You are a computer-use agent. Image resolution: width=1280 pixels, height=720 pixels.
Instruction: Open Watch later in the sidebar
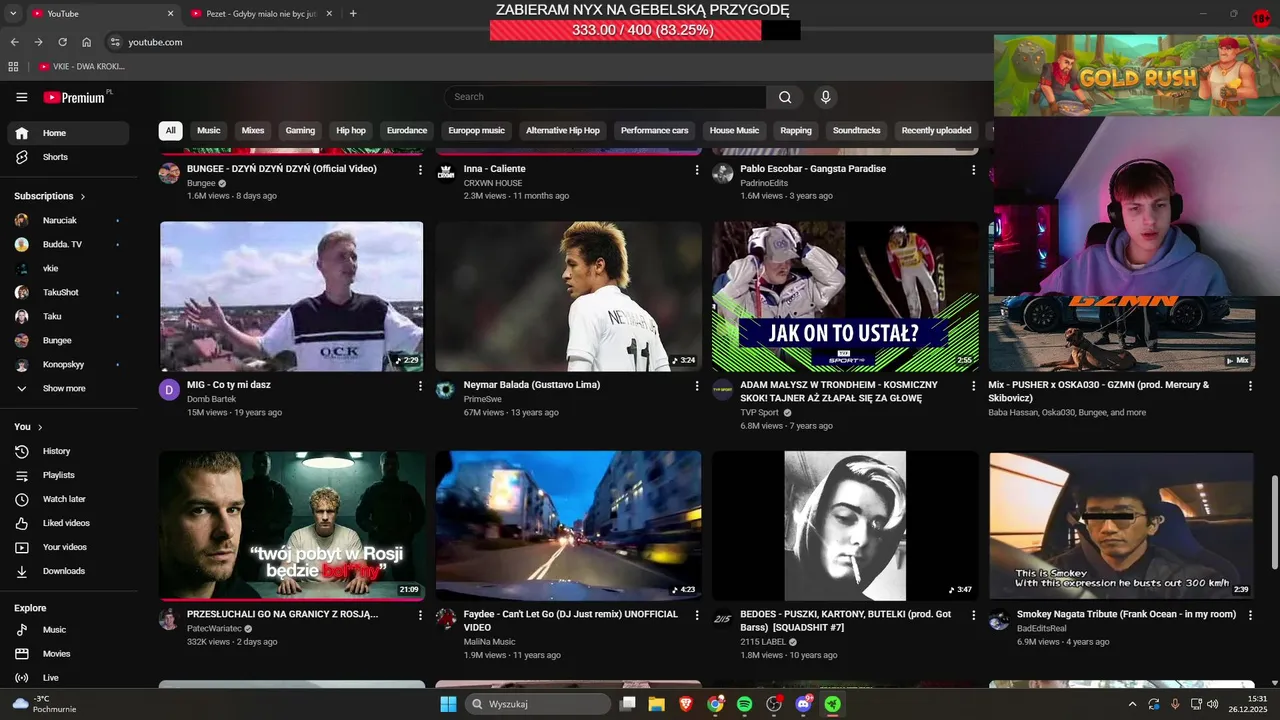pyautogui.click(x=68, y=499)
